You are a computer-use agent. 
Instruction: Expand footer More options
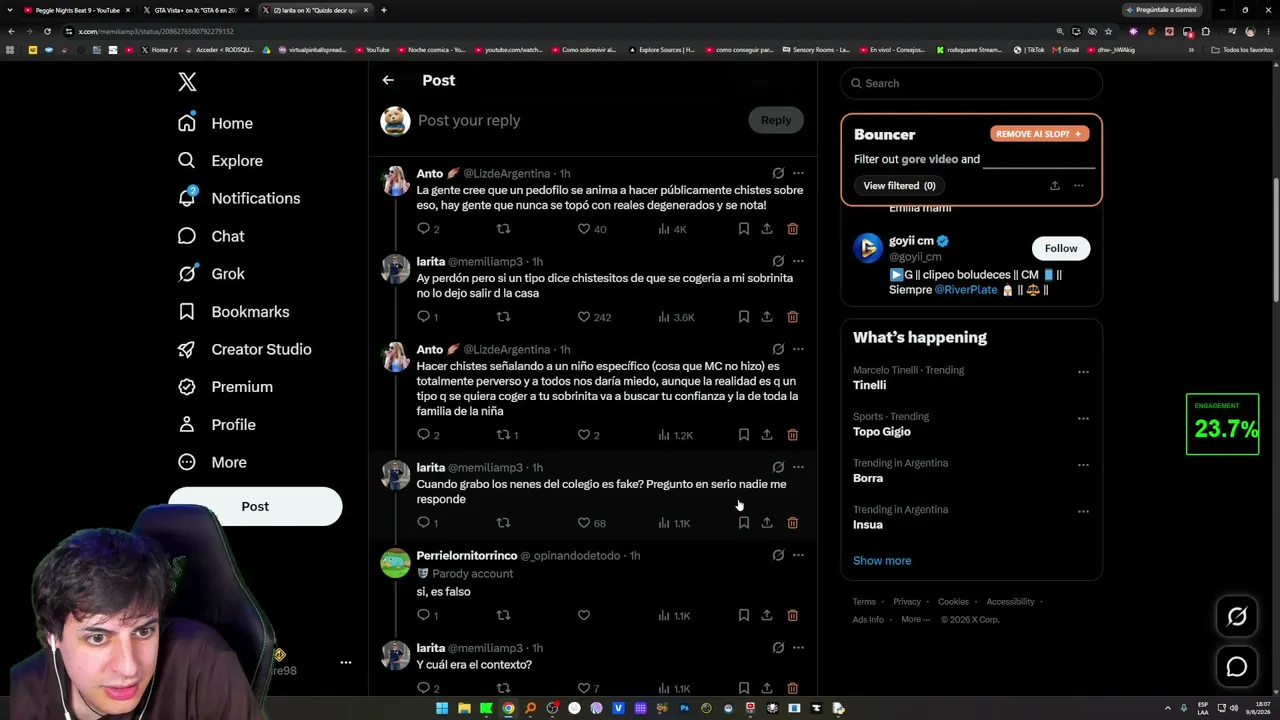click(914, 620)
